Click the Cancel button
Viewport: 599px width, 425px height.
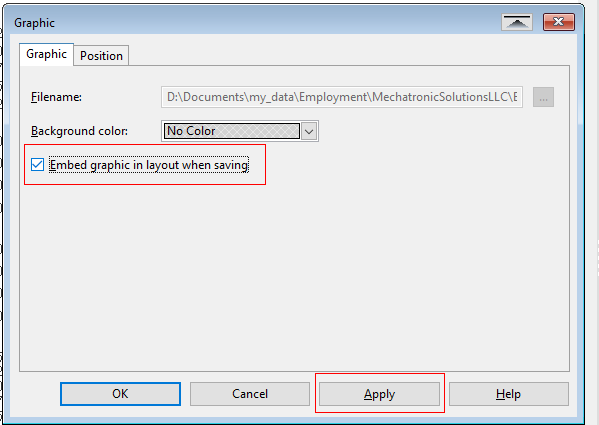tap(250, 394)
